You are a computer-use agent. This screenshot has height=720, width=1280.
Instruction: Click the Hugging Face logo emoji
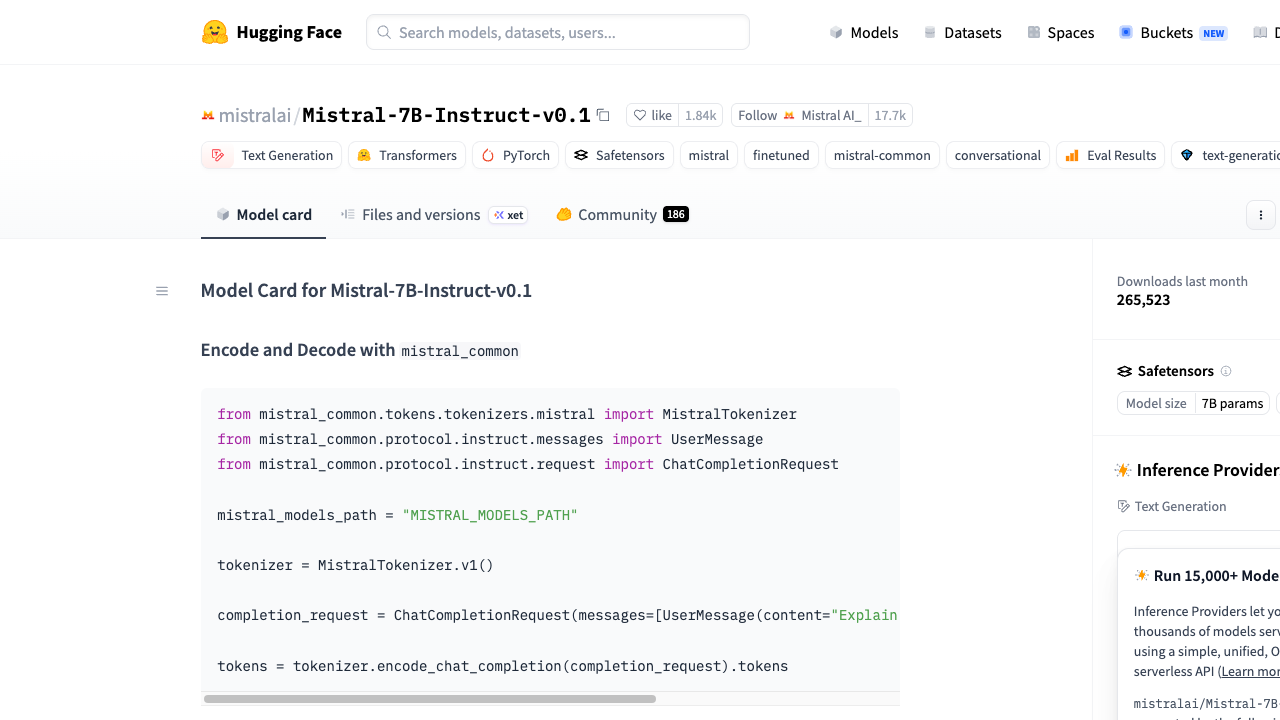[x=215, y=32]
